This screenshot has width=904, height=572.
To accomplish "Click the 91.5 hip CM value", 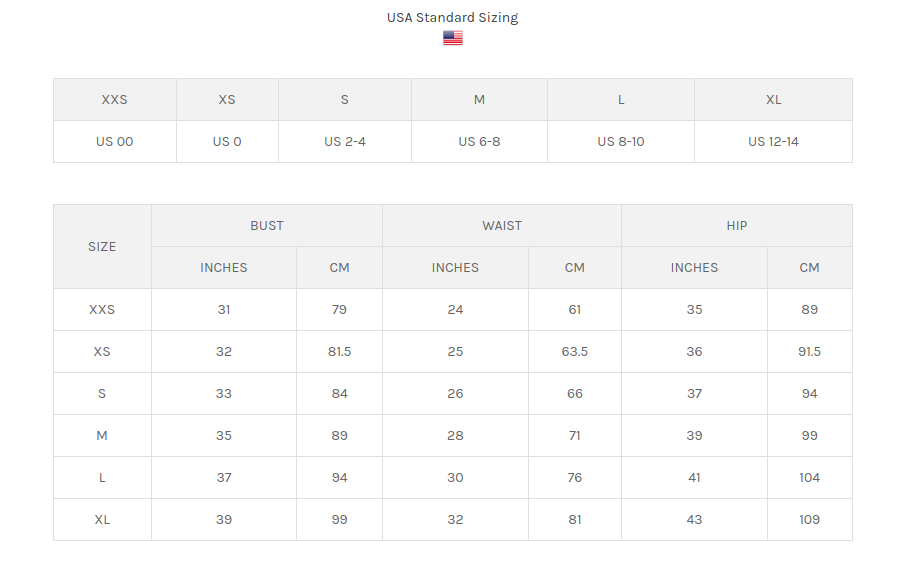I will click(809, 352).
